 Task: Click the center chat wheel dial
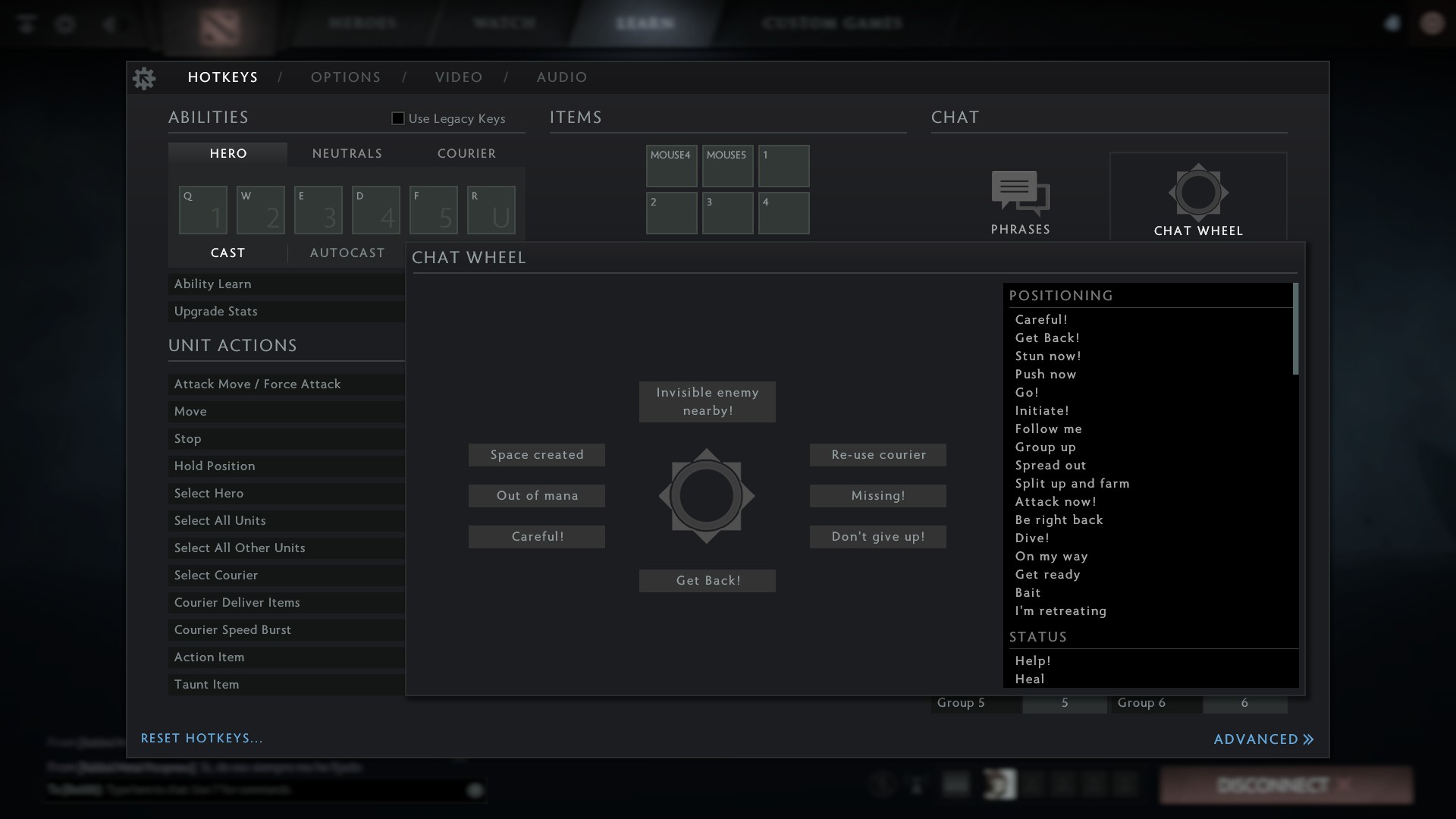tap(706, 496)
